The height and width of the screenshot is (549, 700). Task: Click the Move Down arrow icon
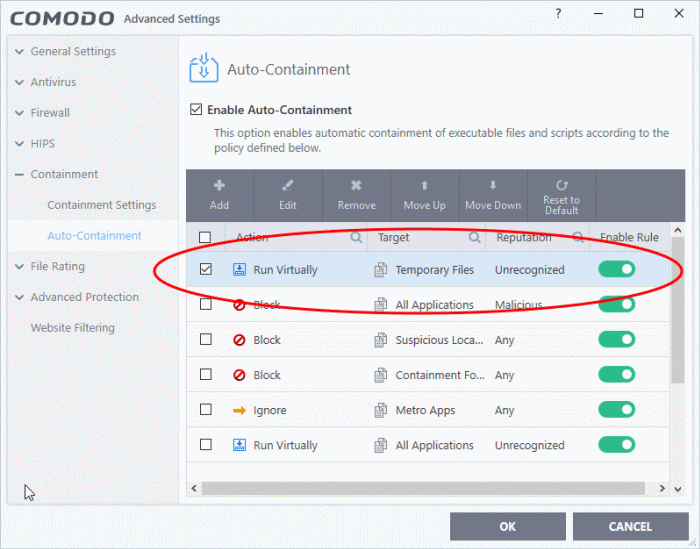pyautogui.click(x=493, y=185)
